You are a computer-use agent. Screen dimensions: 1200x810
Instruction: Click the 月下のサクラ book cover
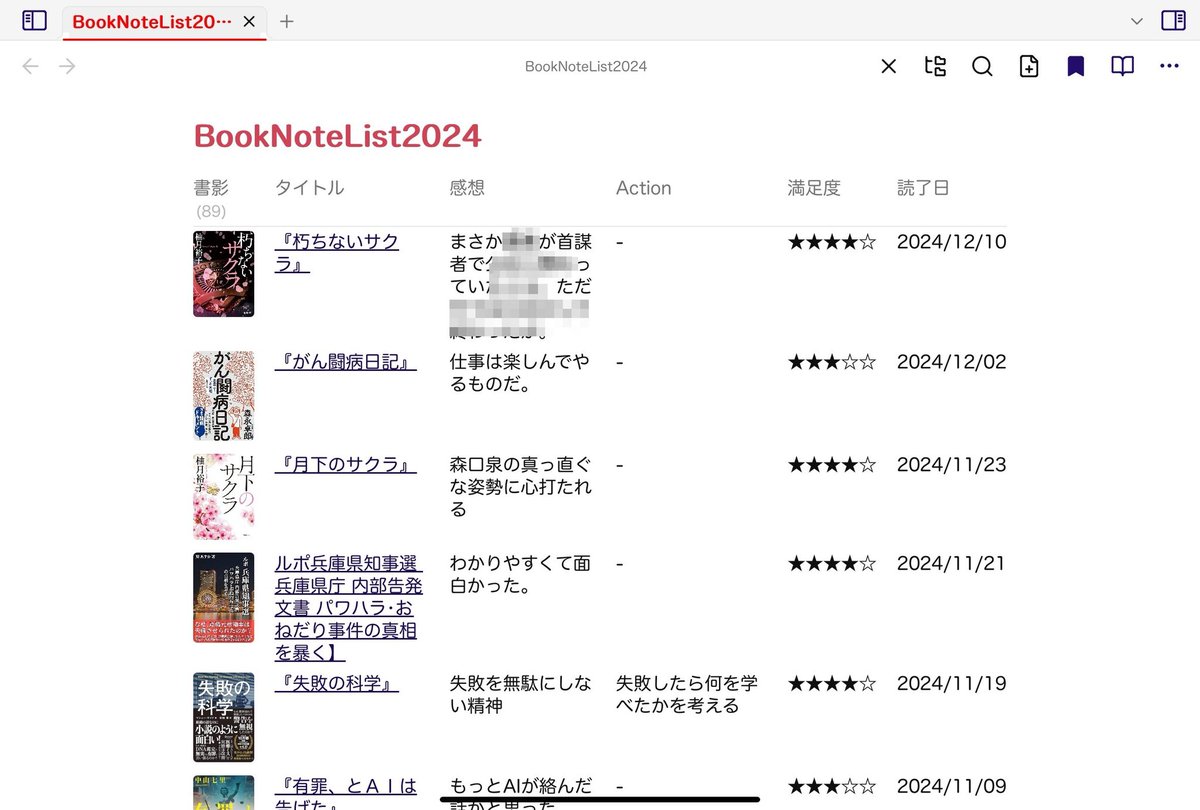[223, 497]
